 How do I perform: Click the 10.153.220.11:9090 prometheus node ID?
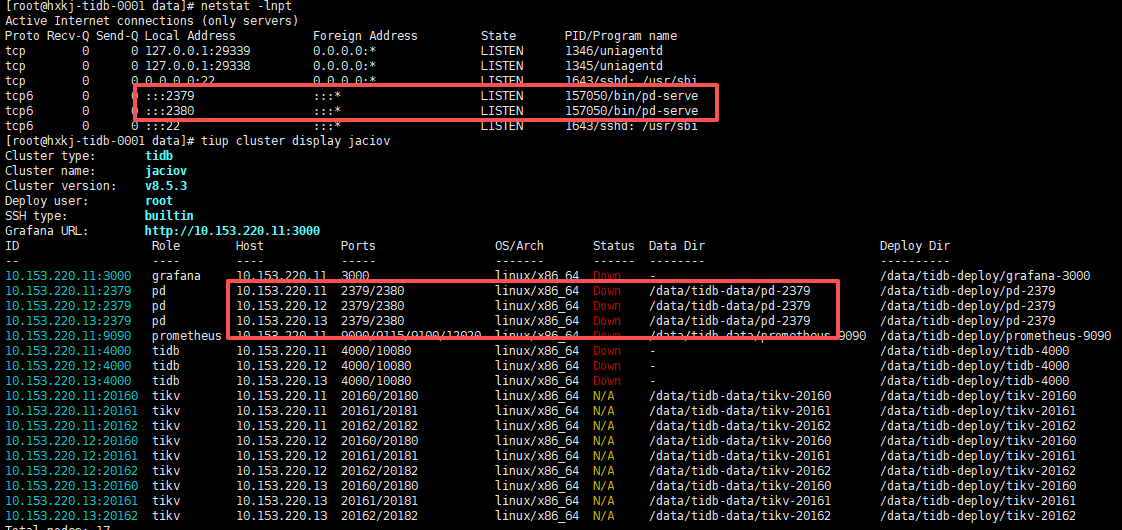pos(67,336)
